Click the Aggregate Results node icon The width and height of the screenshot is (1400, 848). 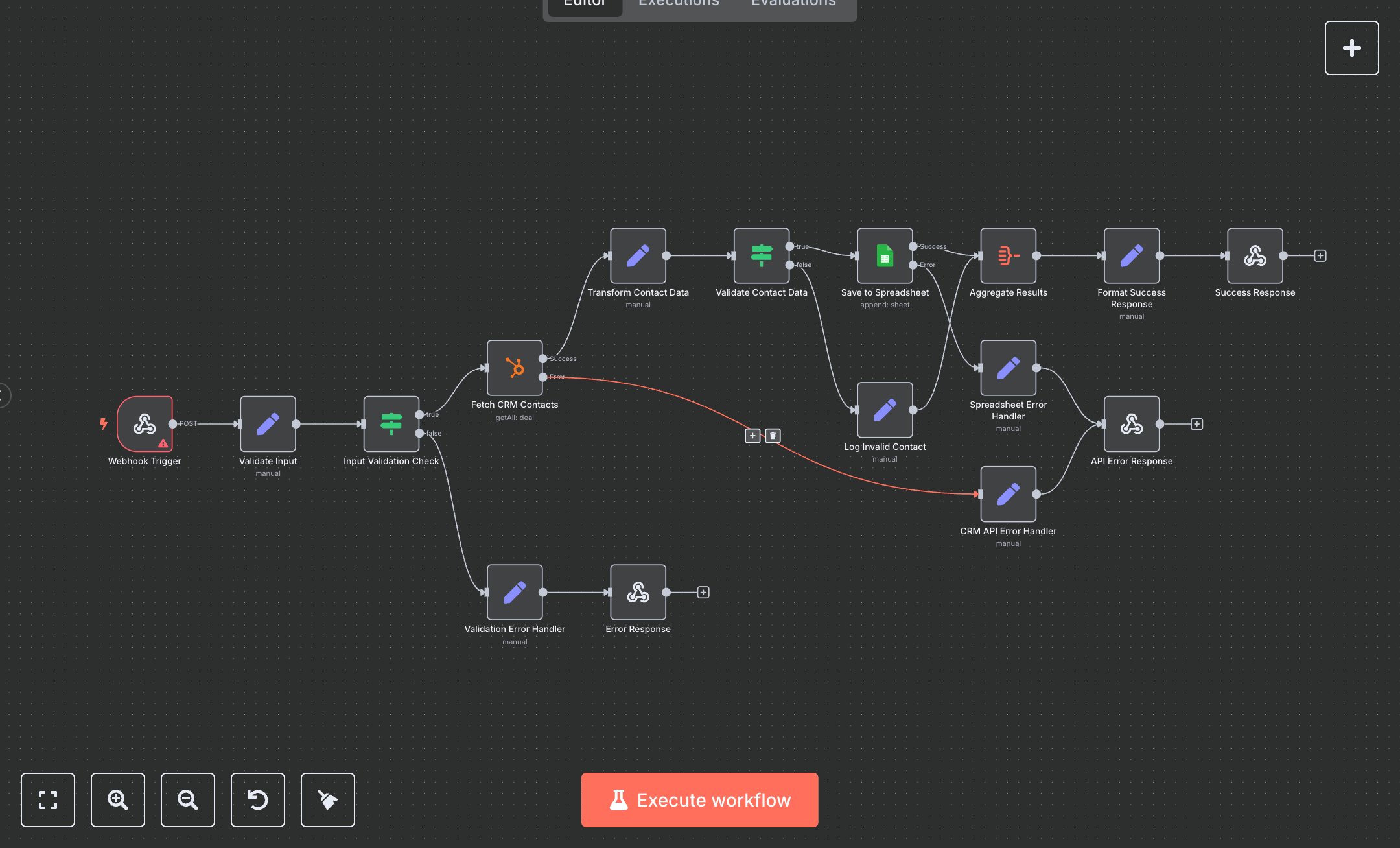[1008, 255]
